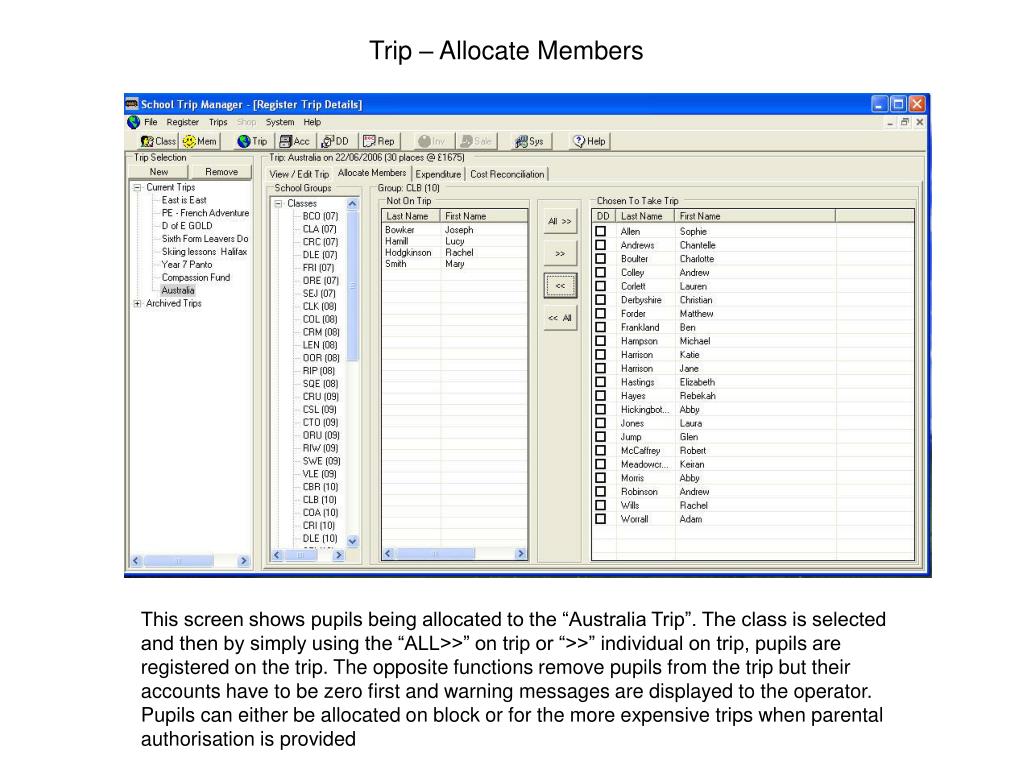Tick the DD checkbox for Jones Laura
1024x768 pixels.
coord(601,423)
